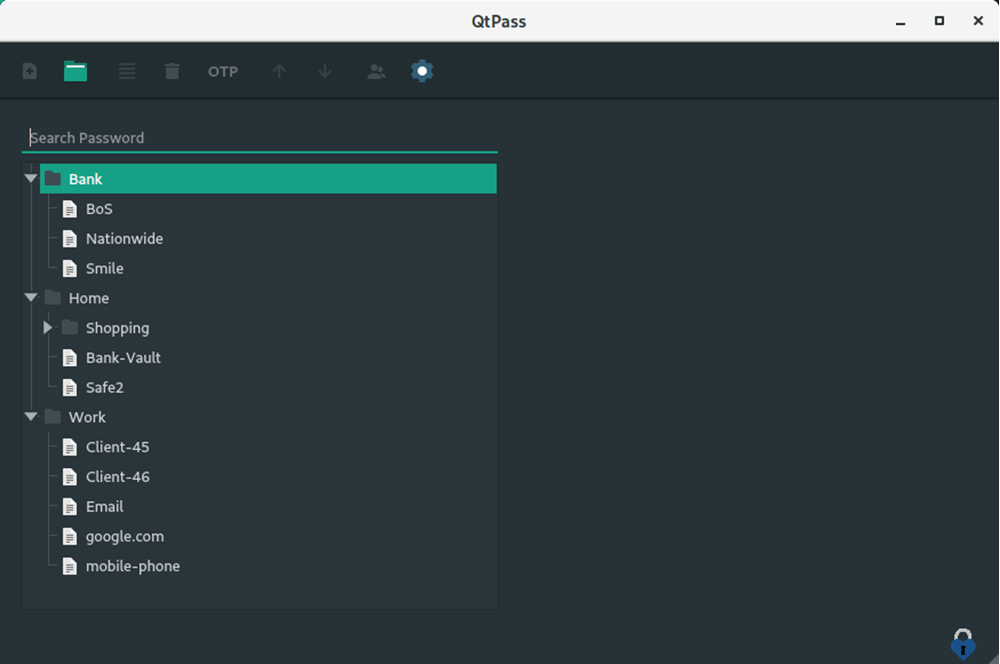Focus the Search Password field
The image size is (1000, 664).
pos(260,138)
